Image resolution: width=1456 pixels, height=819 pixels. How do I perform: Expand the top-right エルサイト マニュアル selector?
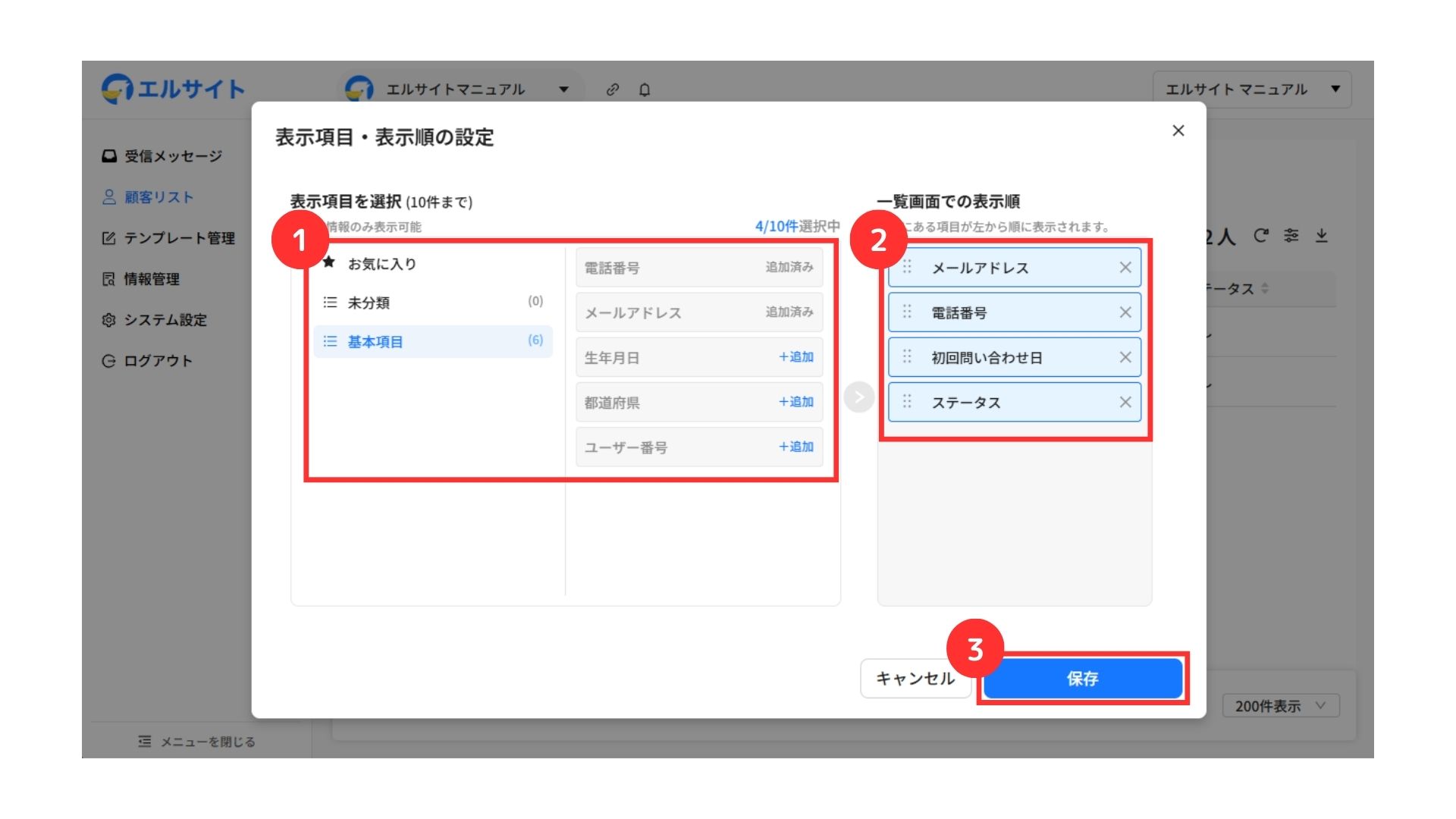click(1251, 89)
